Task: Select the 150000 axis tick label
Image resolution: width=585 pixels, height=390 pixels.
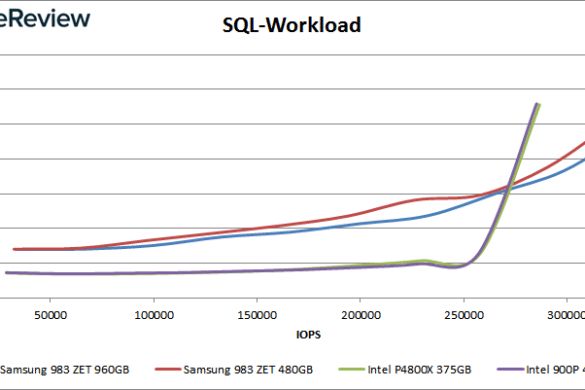Action: coord(257,315)
